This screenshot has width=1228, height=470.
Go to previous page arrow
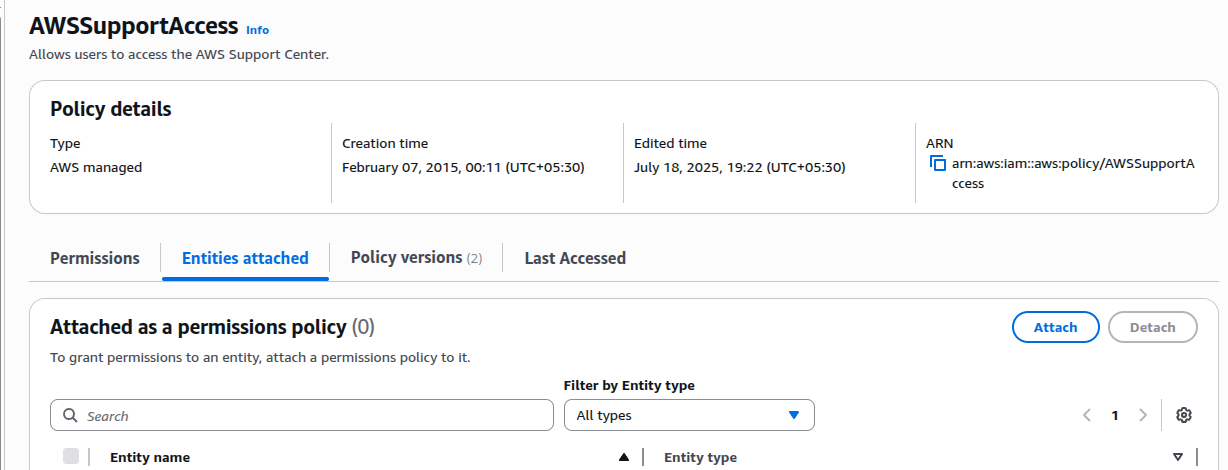[x=1087, y=415]
